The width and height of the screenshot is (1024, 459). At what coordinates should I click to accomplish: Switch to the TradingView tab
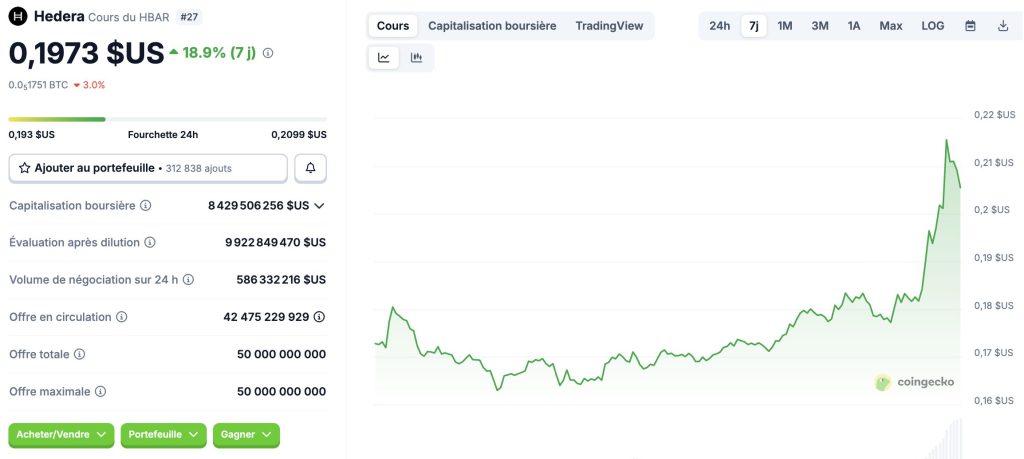click(609, 26)
